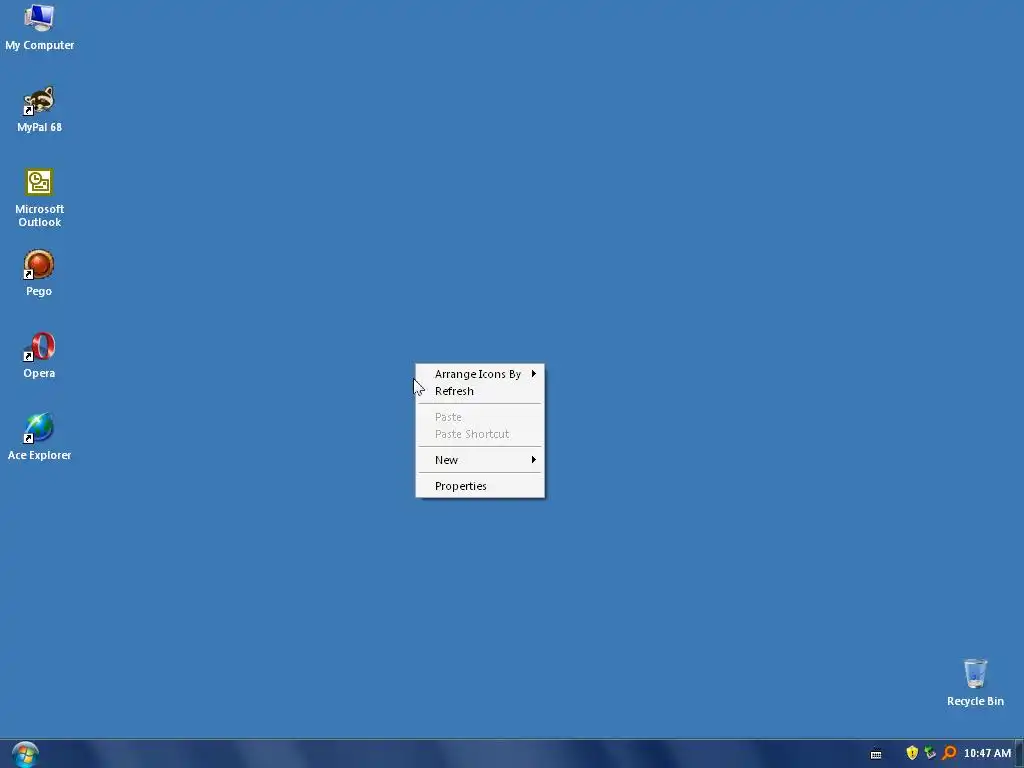Open the New submenu
This screenshot has height=768, width=1024.
tap(480, 460)
